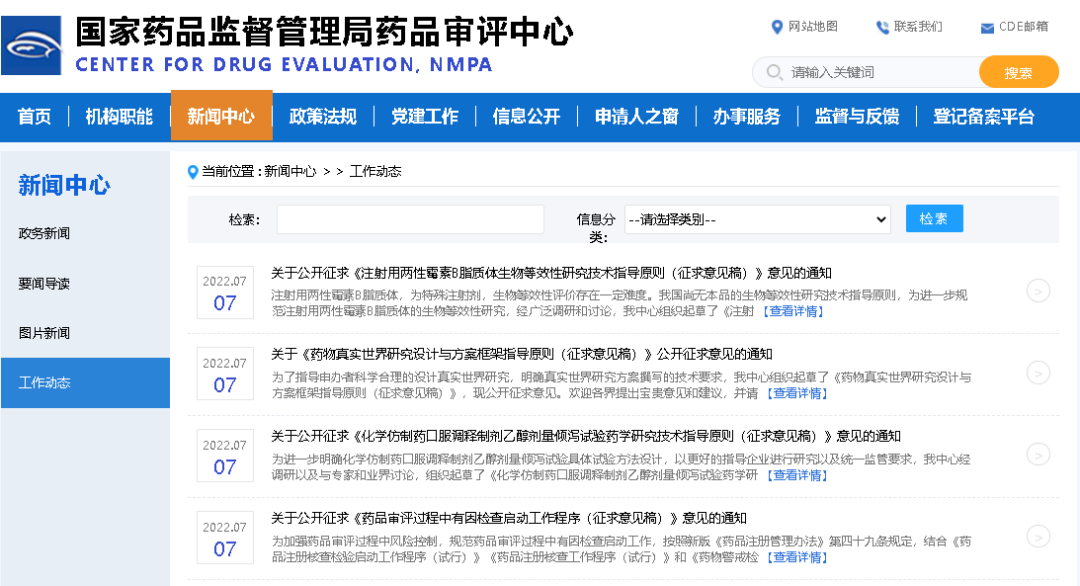1080x586 pixels.
Task: Open the 信息分类 category dropdown
Action: click(x=758, y=220)
